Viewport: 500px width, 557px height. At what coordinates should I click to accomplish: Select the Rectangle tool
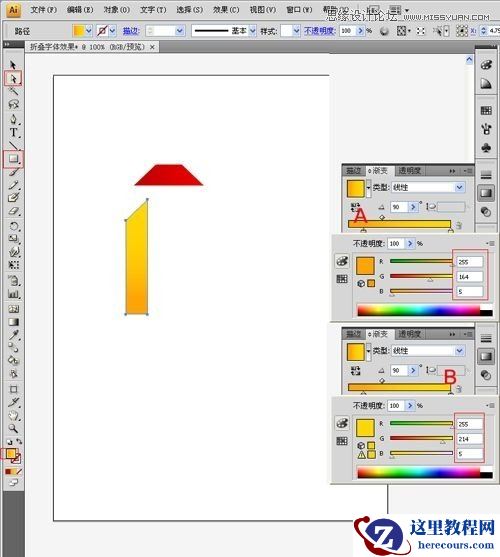(x=13, y=159)
